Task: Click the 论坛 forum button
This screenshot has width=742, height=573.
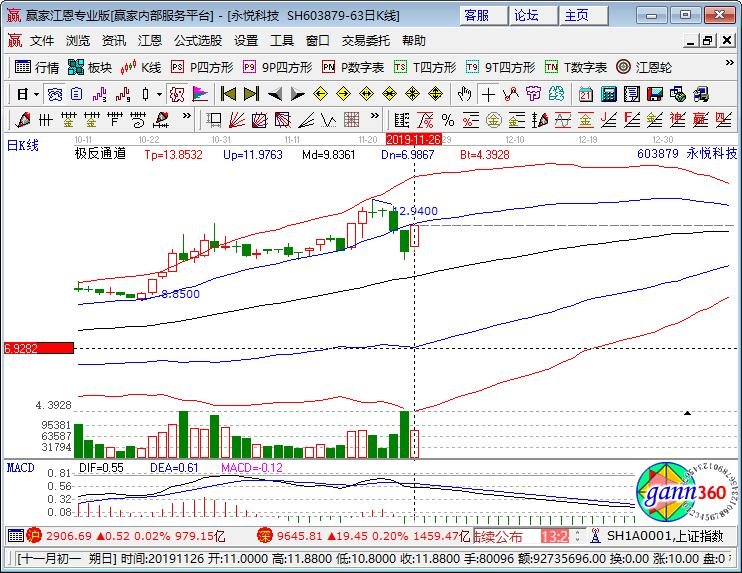Action: click(532, 16)
